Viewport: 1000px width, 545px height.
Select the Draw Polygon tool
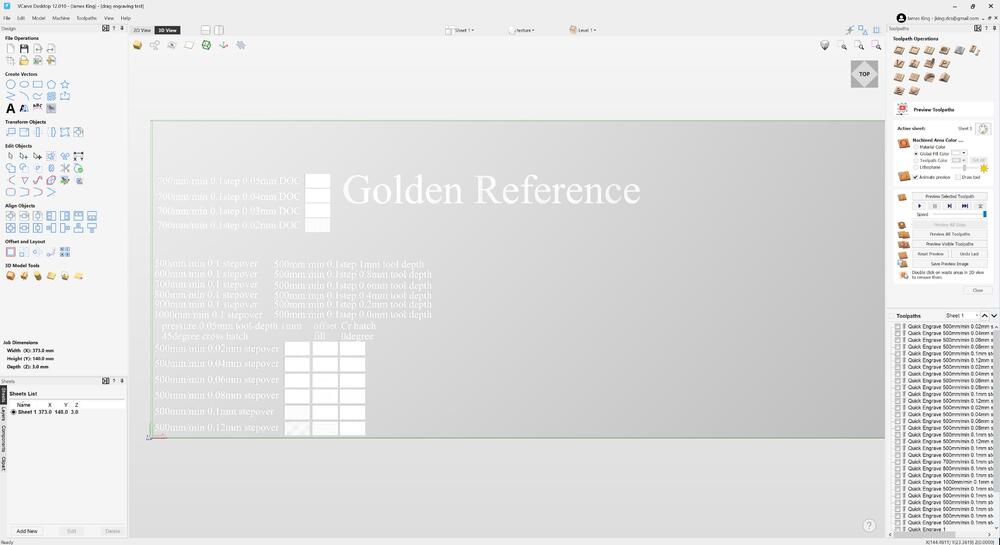(x=51, y=85)
